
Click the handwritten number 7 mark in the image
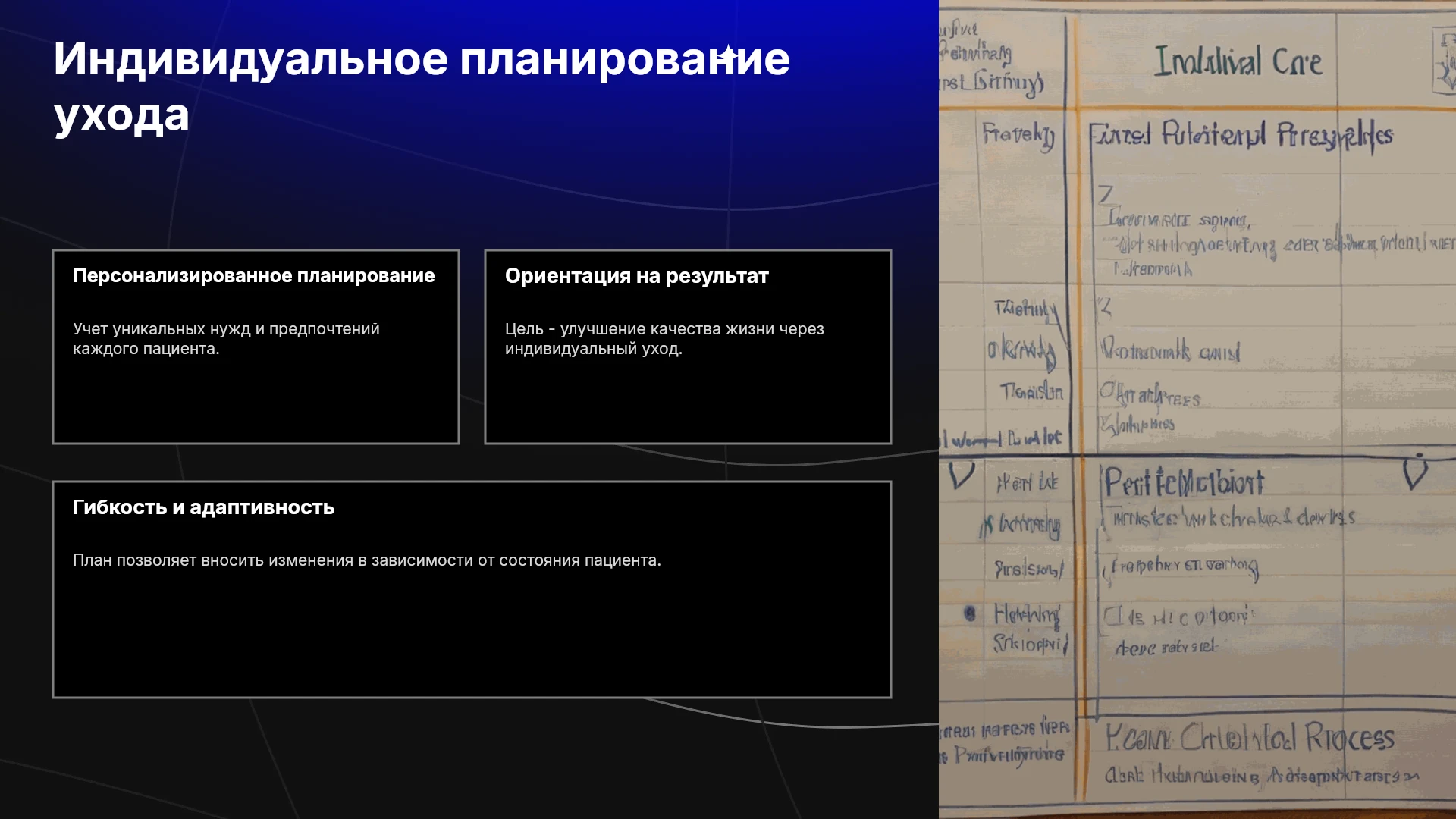(1106, 194)
